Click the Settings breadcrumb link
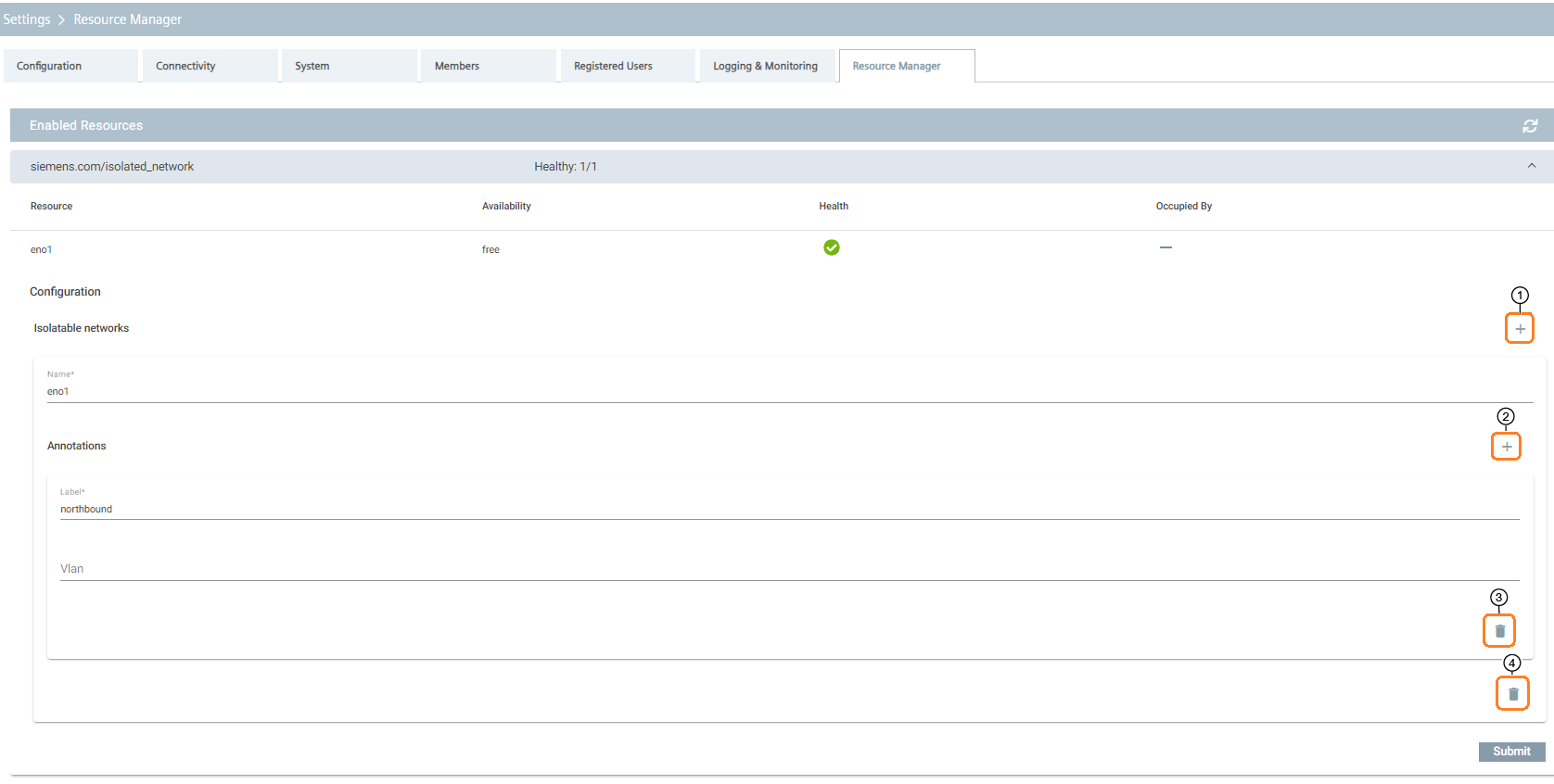The height and width of the screenshot is (784, 1554). (x=27, y=19)
